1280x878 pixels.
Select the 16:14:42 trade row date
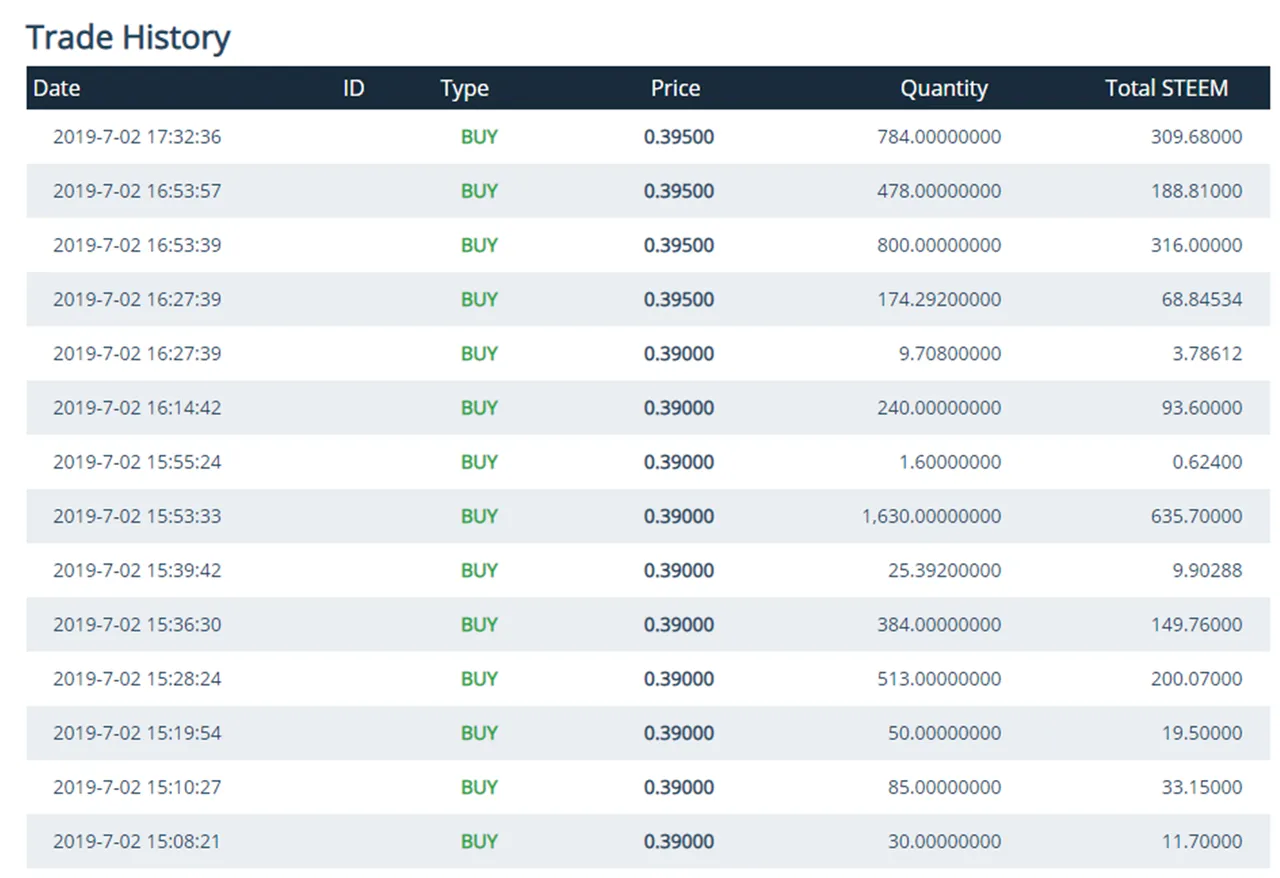coord(137,407)
